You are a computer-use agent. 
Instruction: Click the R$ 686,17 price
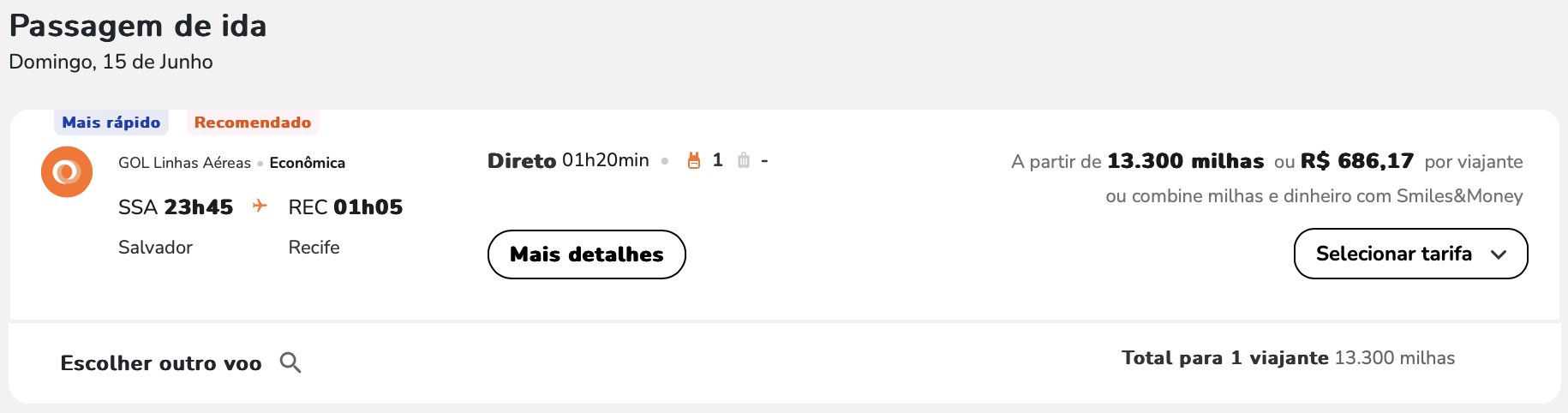pyautogui.click(x=1357, y=161)
